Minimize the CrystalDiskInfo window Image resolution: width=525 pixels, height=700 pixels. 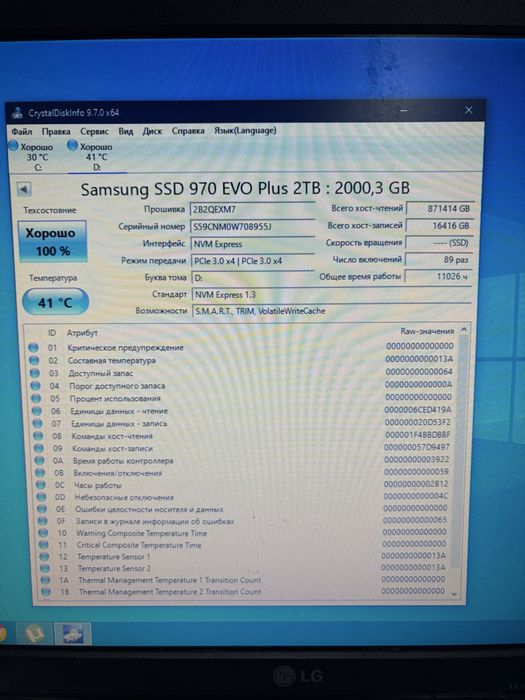(403, 110)
